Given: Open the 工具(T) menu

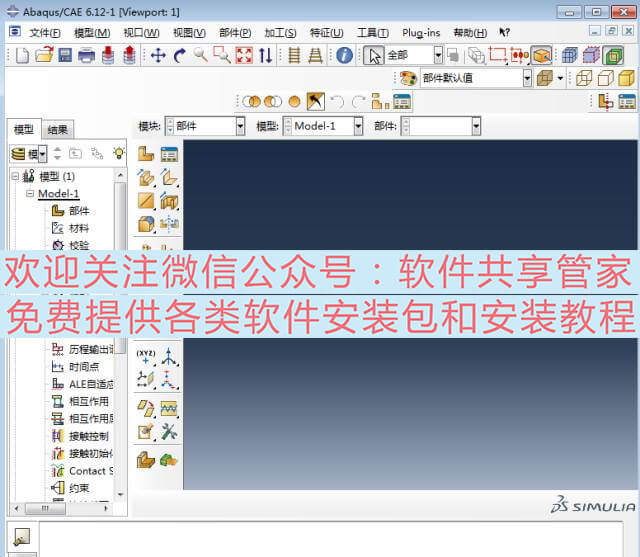Looking at the screenshot, I should click(373, 33).
